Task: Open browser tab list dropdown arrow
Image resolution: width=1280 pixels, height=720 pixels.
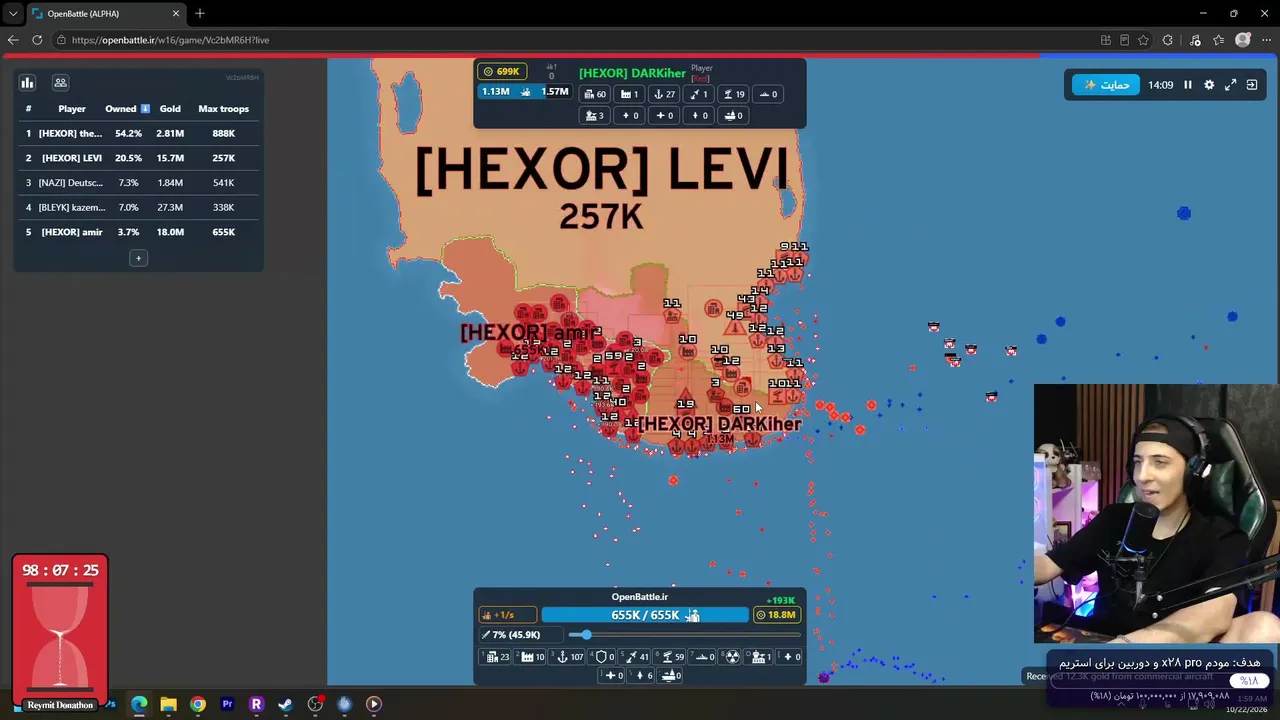Action: point(13,13)
